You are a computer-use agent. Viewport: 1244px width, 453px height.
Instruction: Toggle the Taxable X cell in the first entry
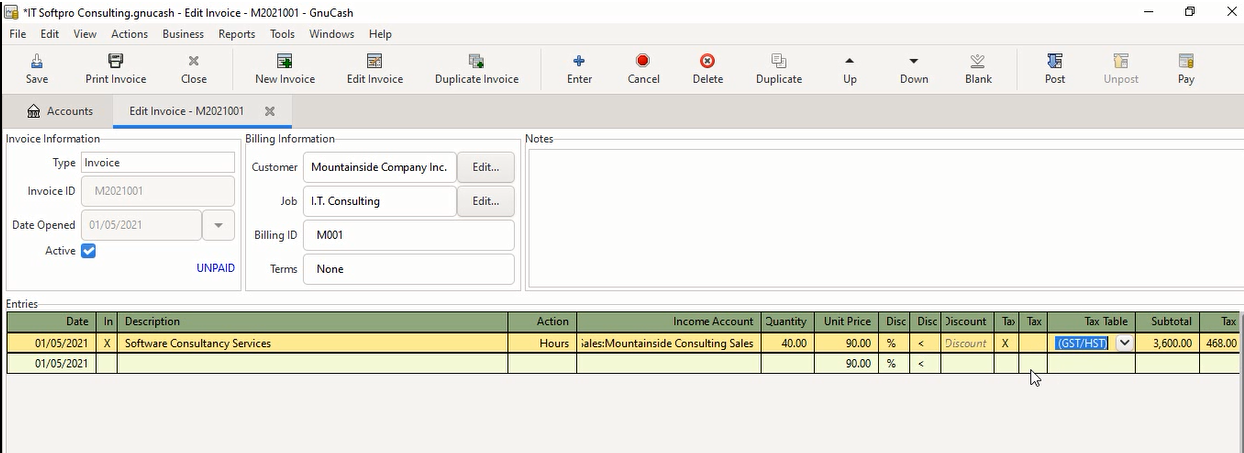pos(1006,343)
